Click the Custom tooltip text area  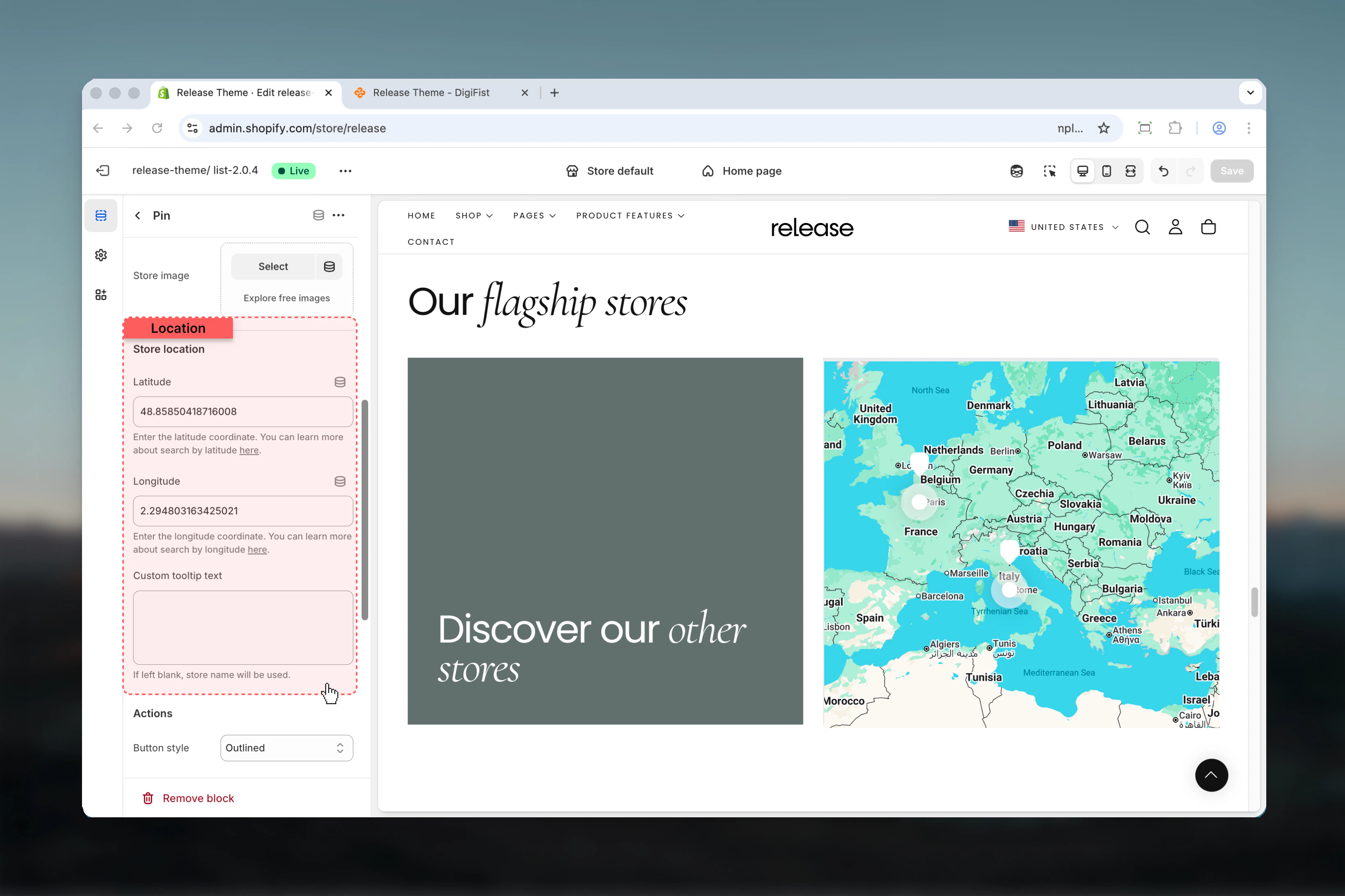[x=243, y=628]
